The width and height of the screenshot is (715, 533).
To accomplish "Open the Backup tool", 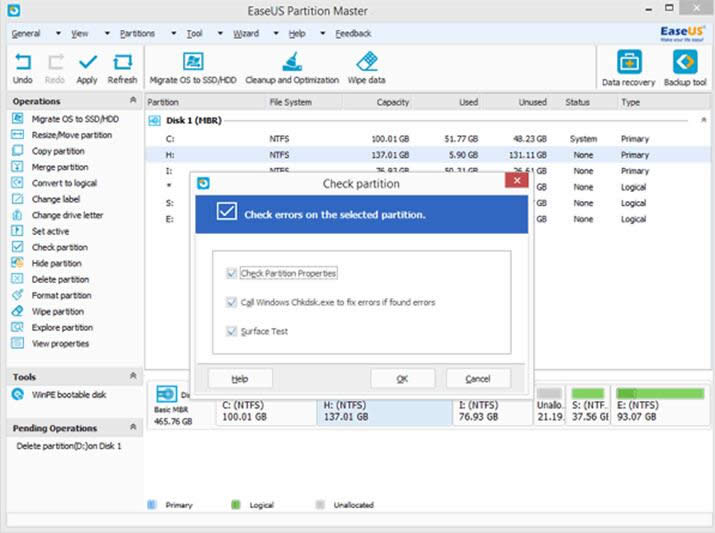I will coord(685,63).
